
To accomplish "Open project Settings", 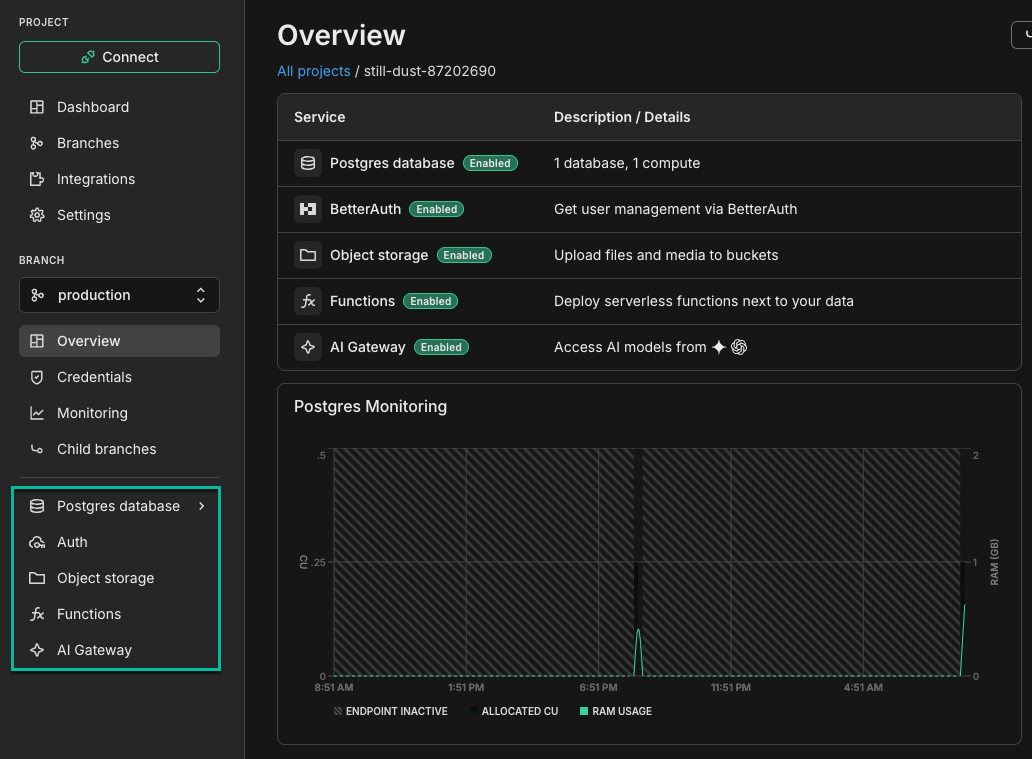I will click(119, 215).
